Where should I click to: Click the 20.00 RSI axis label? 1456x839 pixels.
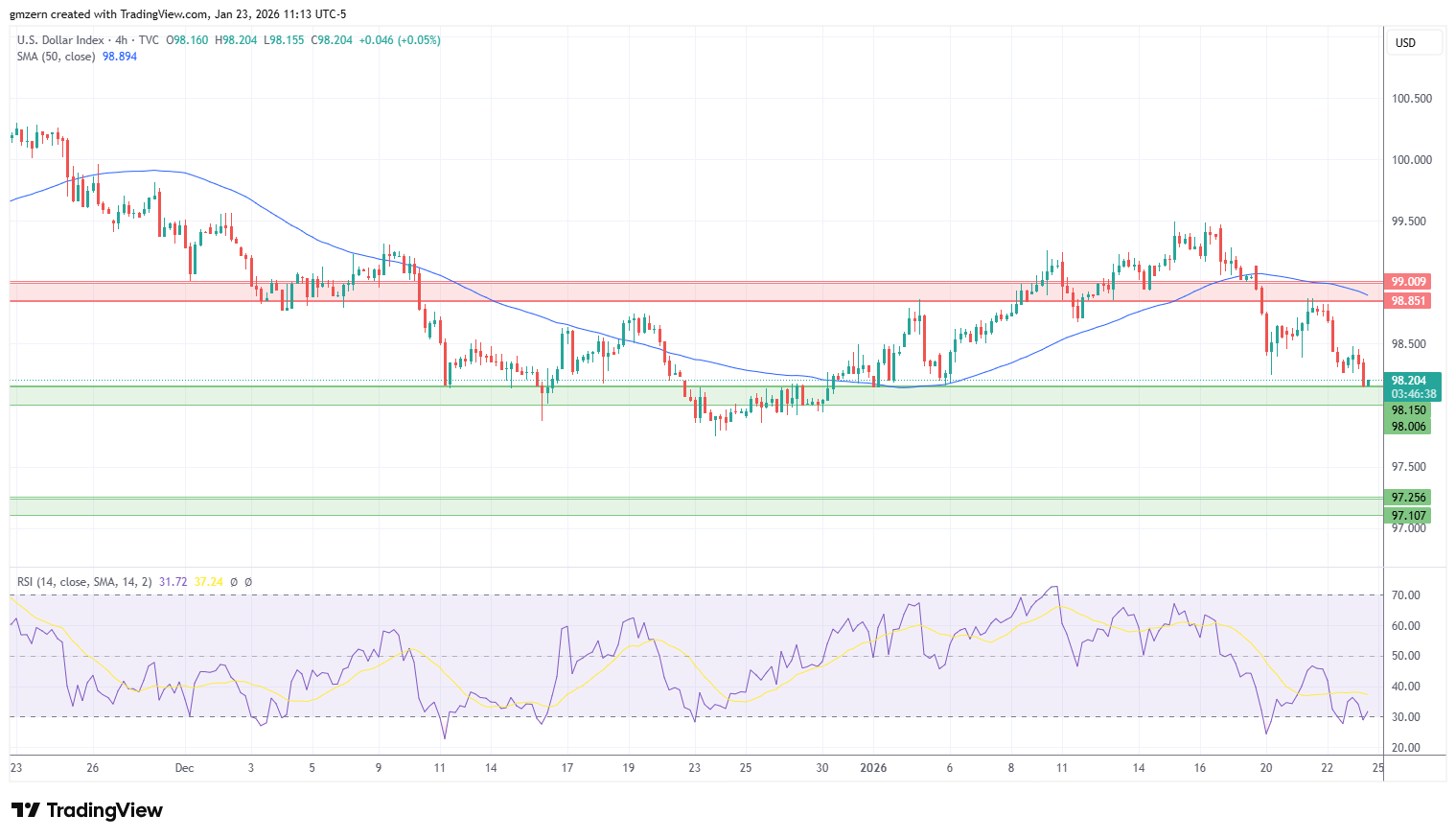click(1406, 748)
